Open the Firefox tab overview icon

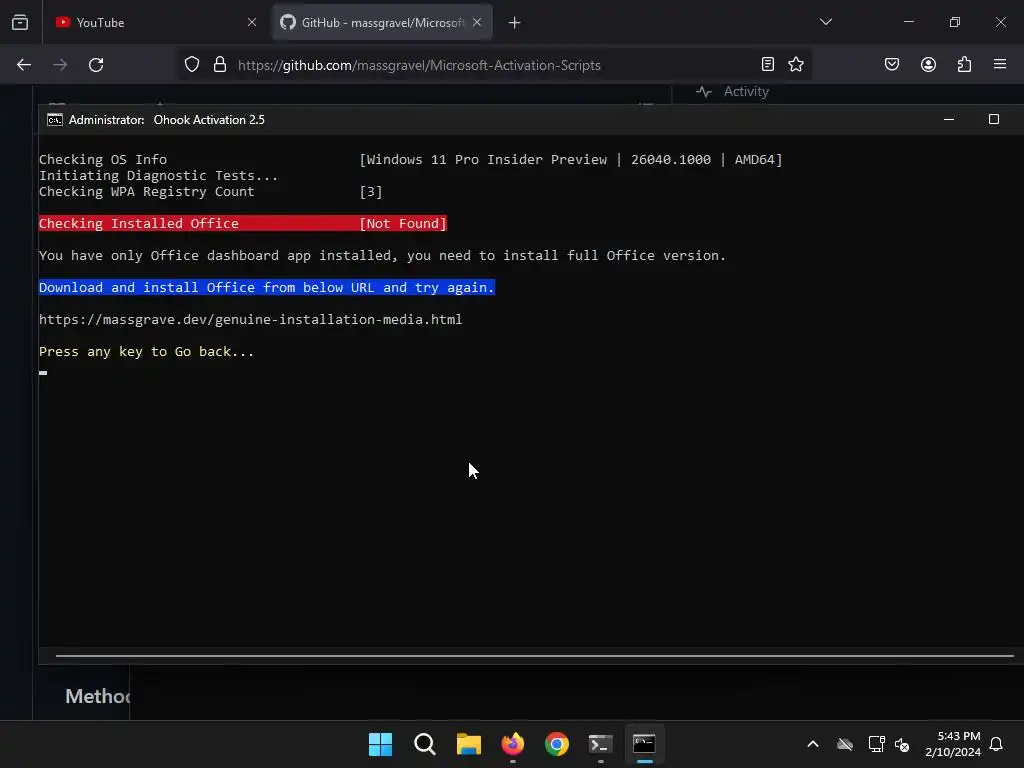pyautogui.click(x=20, y=22)
